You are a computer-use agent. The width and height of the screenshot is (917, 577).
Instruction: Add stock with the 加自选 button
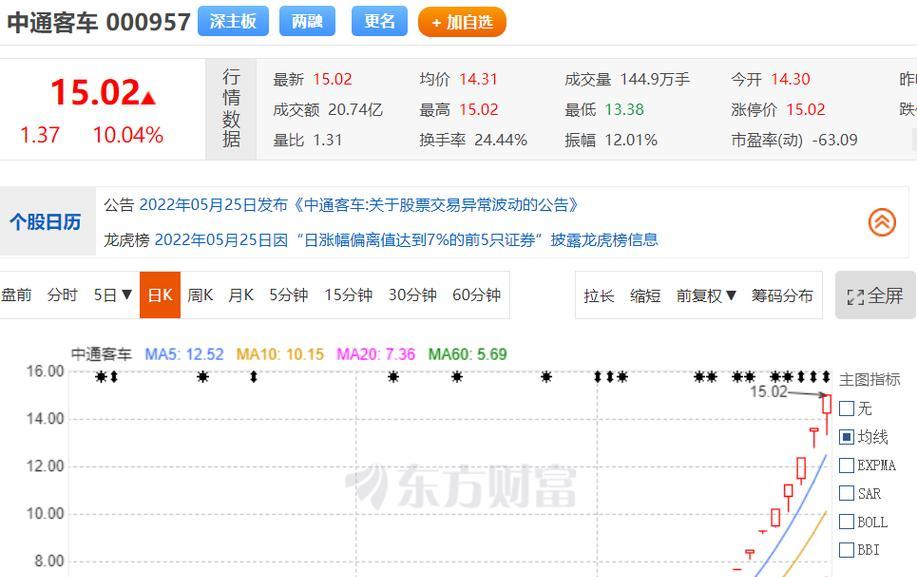pos(462,22)
